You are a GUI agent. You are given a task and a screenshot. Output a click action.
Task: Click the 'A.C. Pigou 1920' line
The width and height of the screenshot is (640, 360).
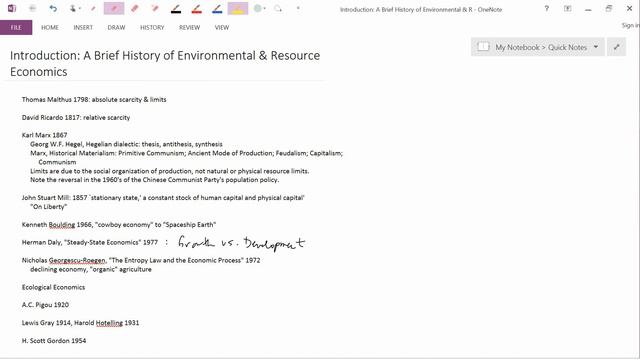[45, 305]
